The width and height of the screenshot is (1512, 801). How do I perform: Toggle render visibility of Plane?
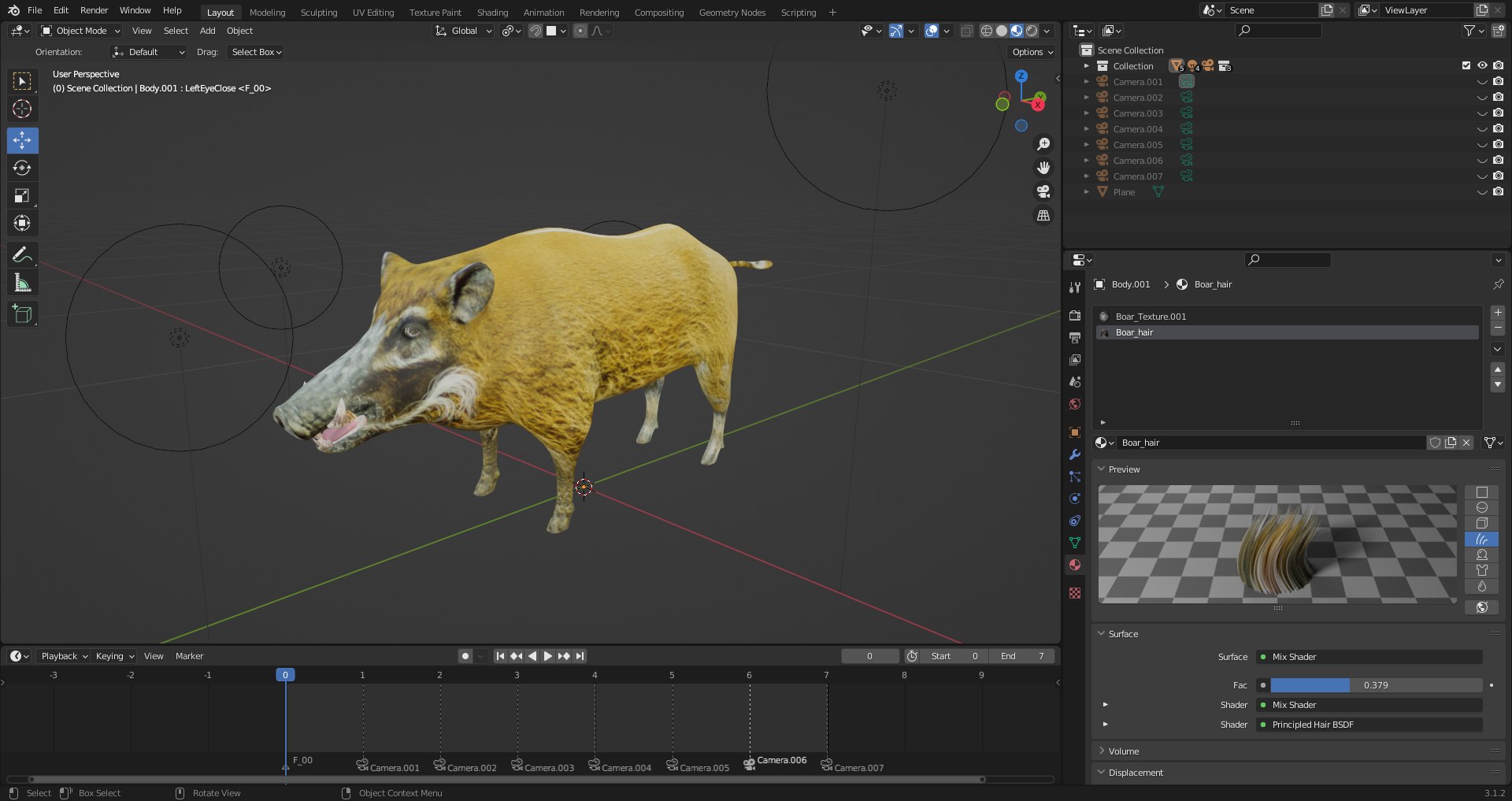click(1498, 192)
